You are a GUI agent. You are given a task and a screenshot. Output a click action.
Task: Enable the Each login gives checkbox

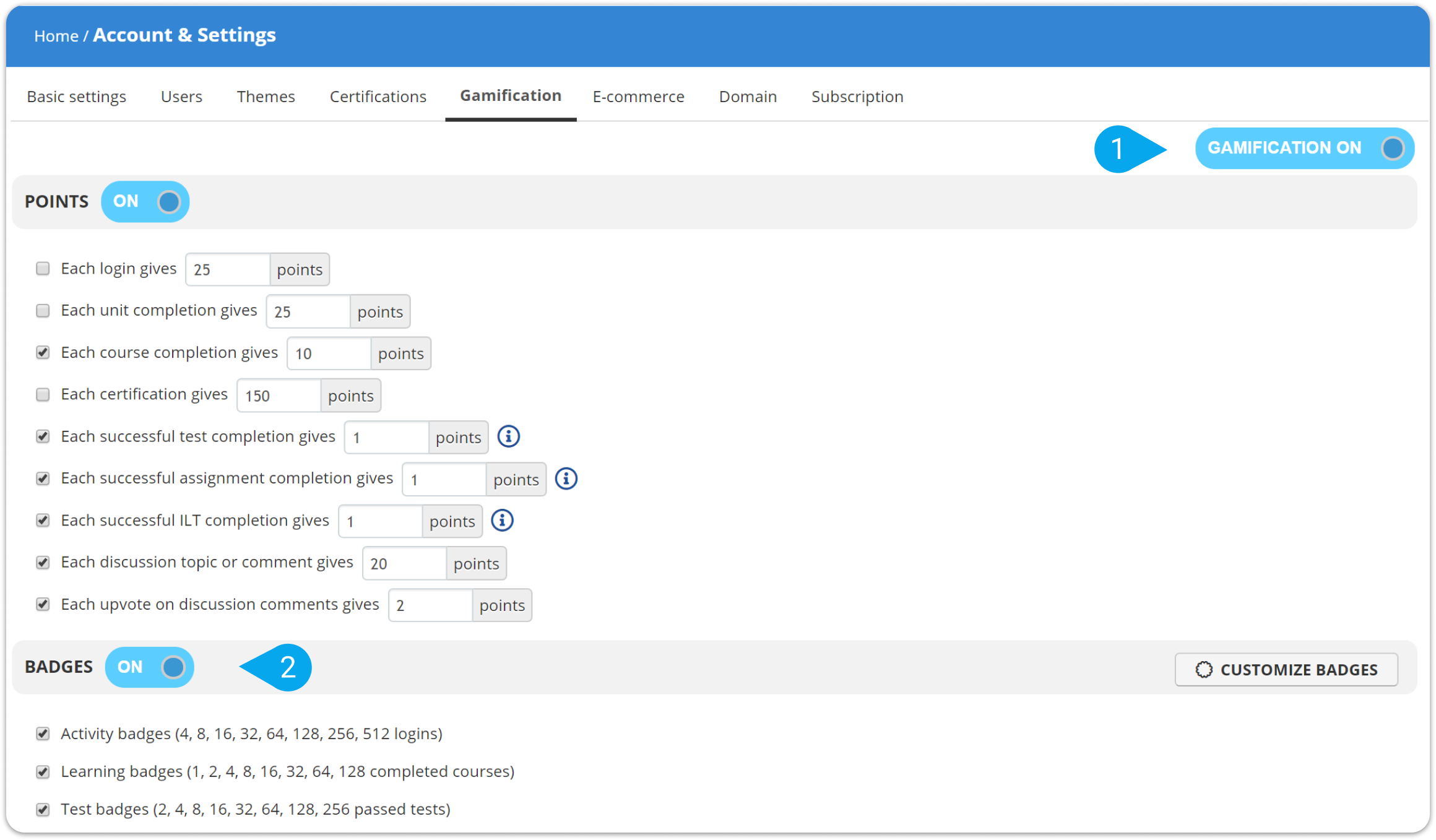43,269
